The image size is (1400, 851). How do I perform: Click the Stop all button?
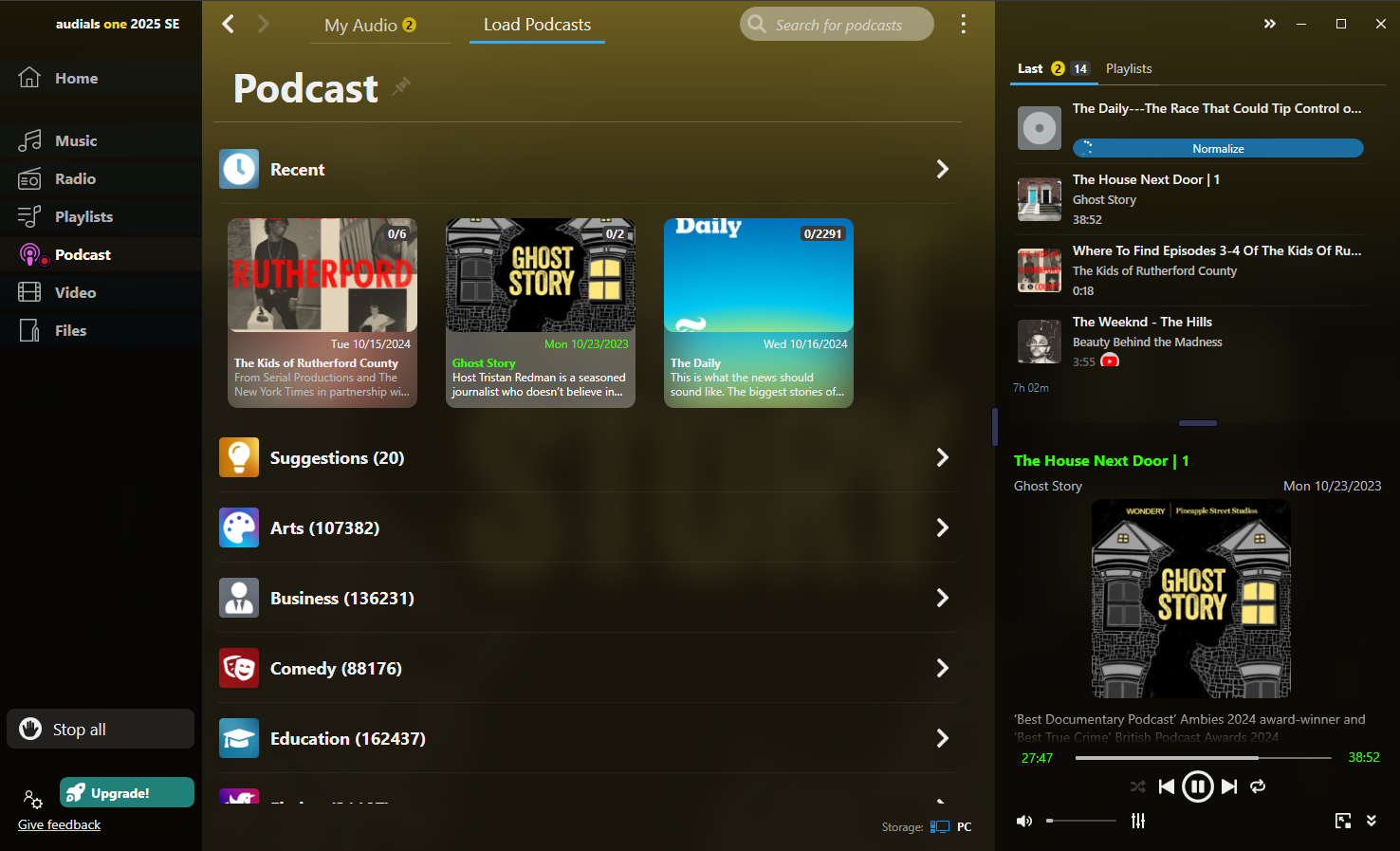(101, 729)
